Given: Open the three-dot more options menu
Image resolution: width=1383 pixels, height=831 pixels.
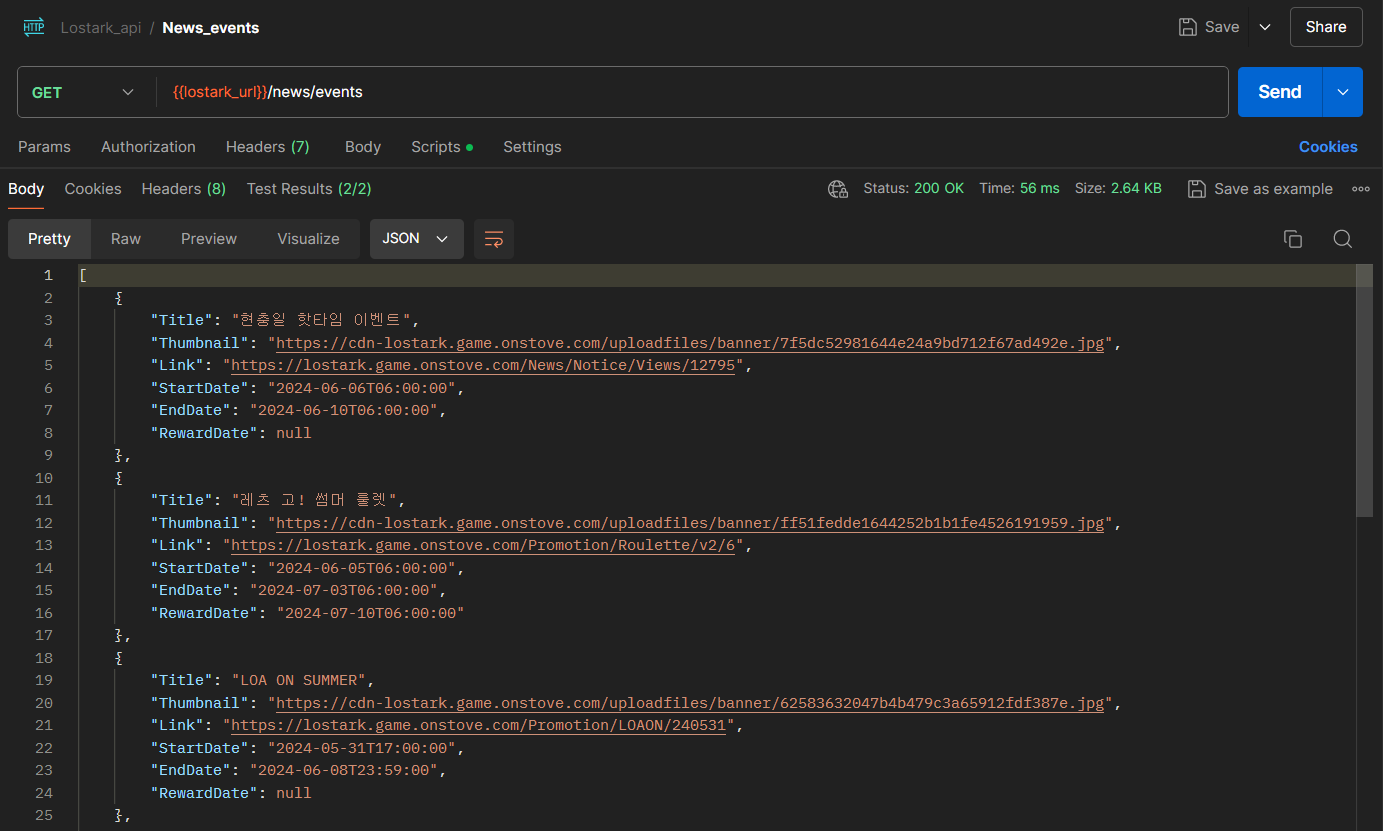Looking at the screenshot, I should pyautogui.click(x=1361, y=189).
